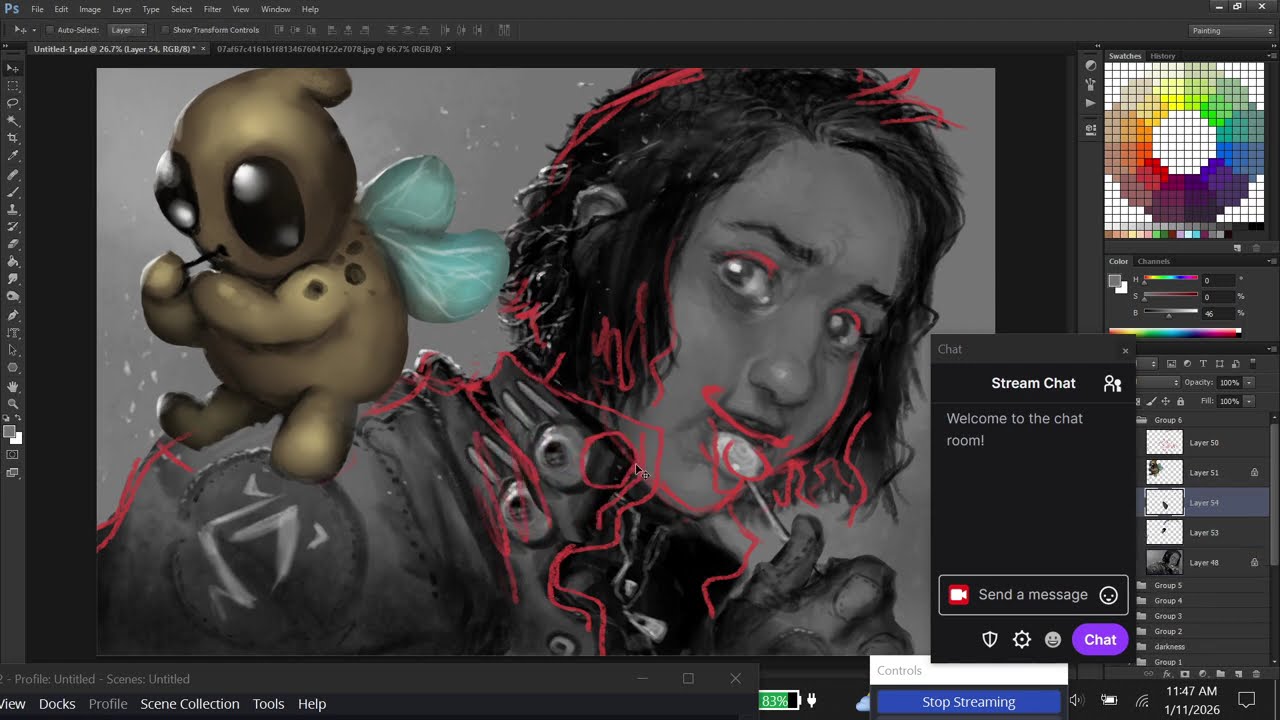This screenshot has height=720, width=1280.
Task: Select the Move tool in the toolbox
Action: coord(13,68)
